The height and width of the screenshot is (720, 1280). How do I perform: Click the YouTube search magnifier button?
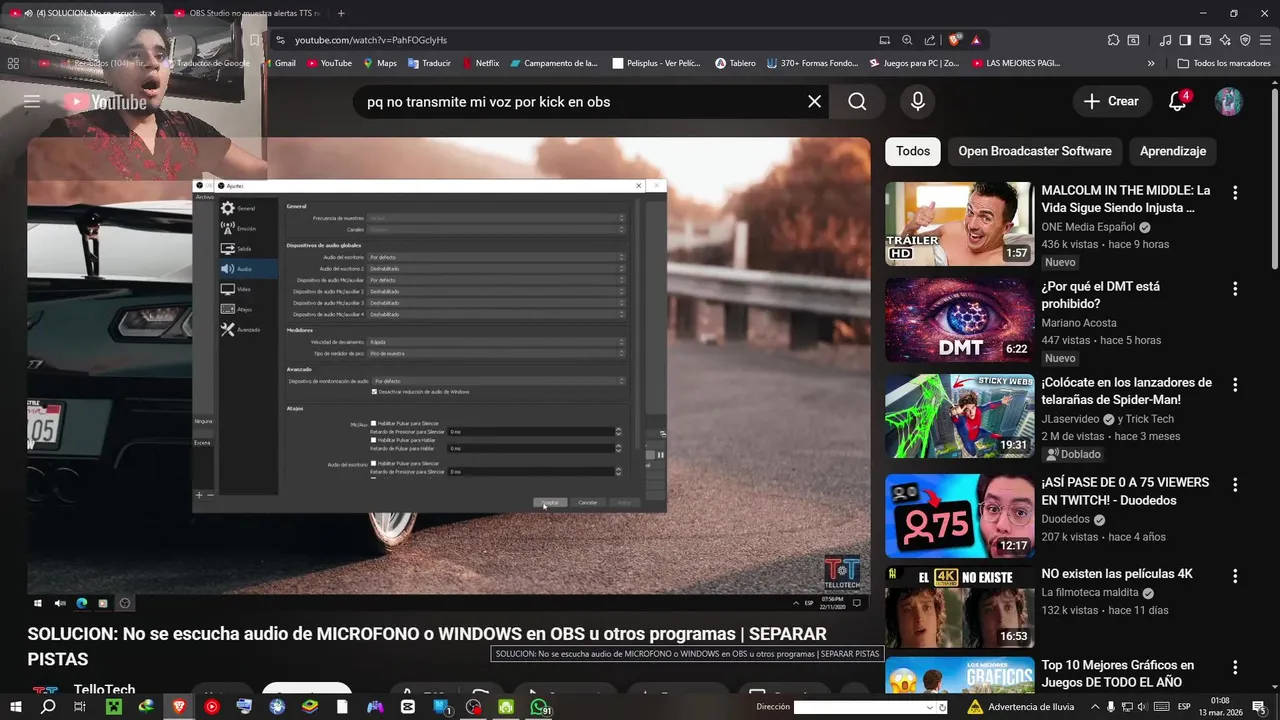[857, 101]
